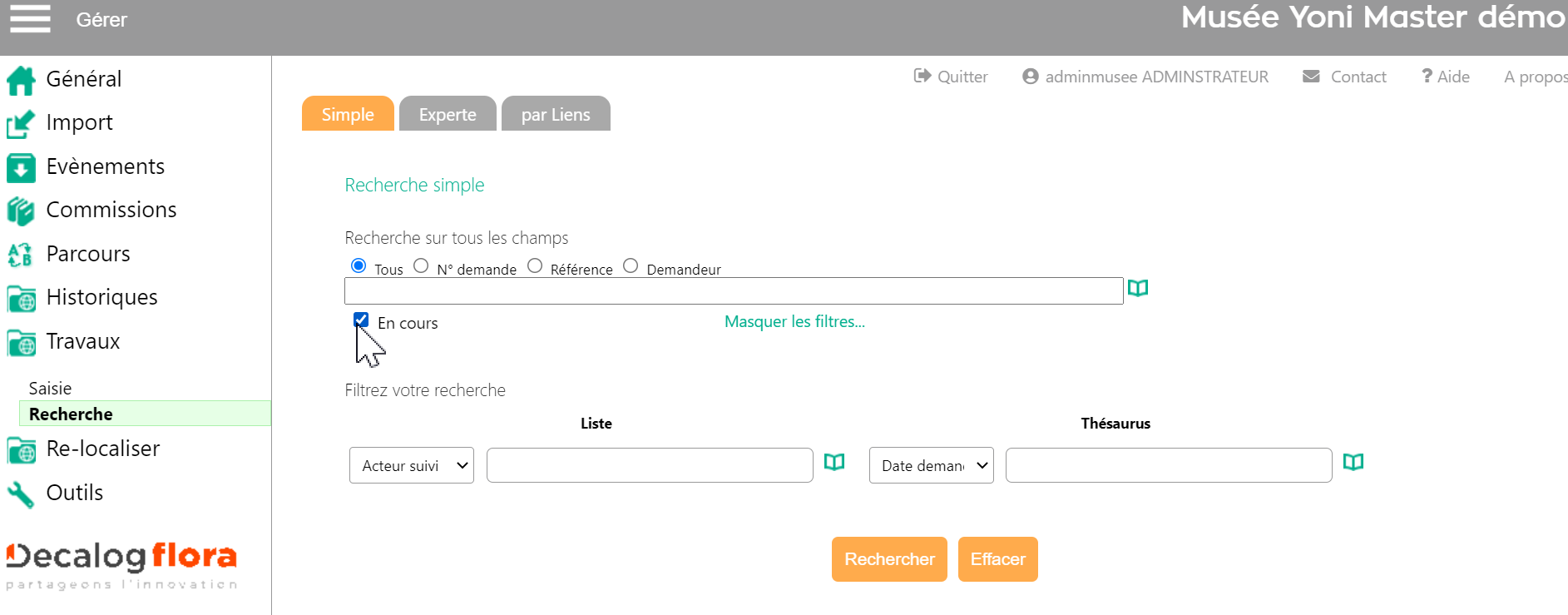1568x615 pixels.
Task: Select the Référence radio button
Action: (535, 265)
